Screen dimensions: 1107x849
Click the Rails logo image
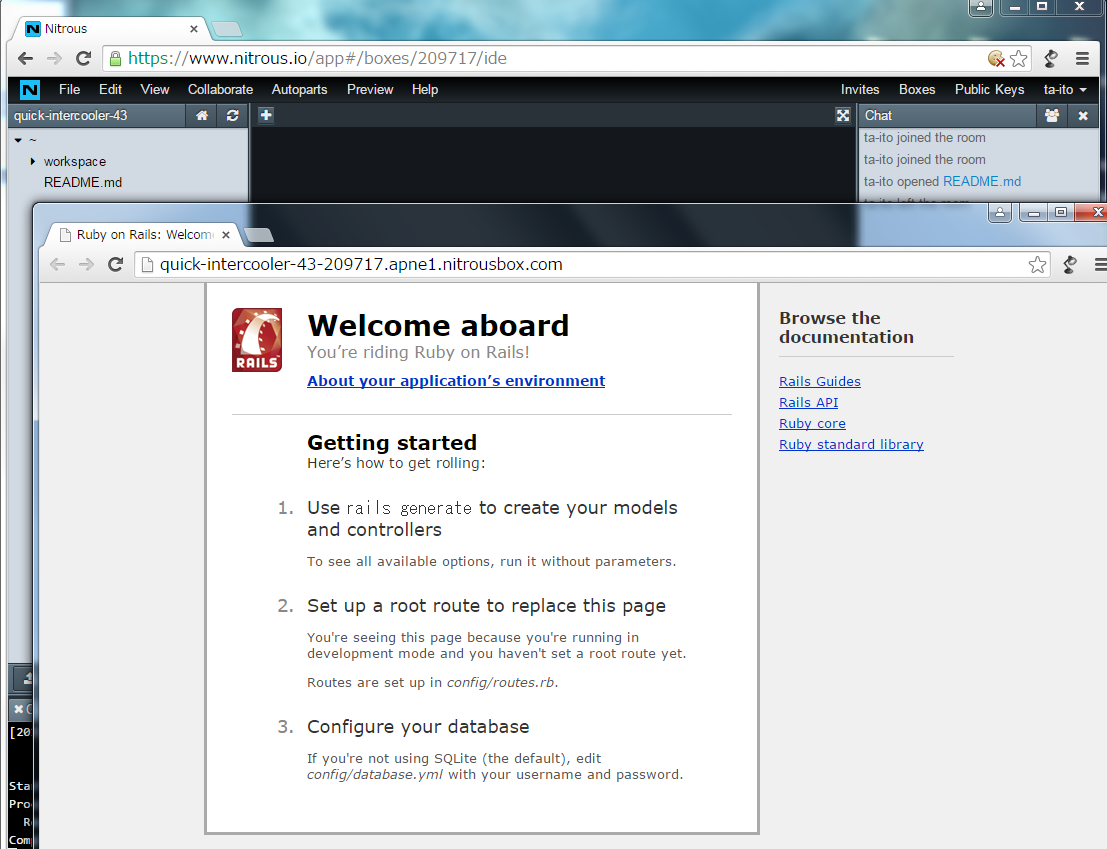tap(257, 339)
